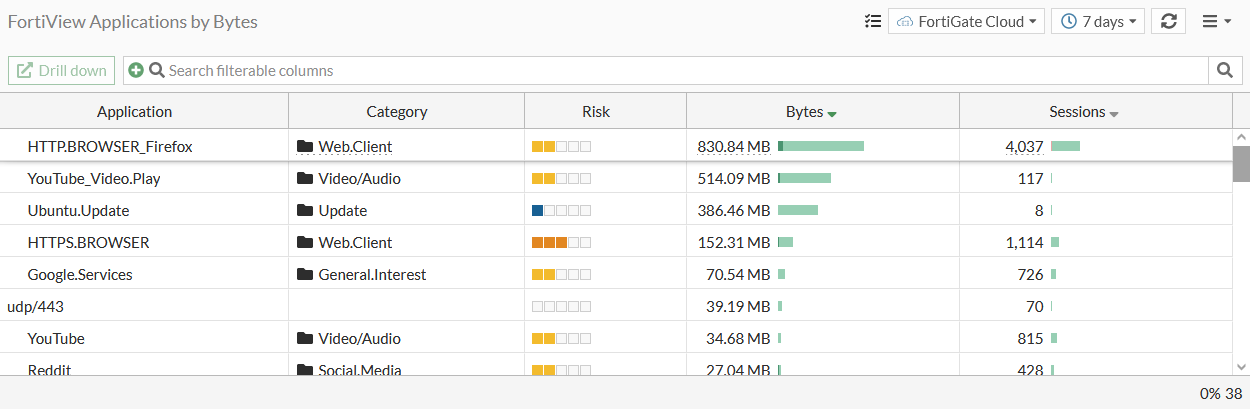Open the 7 days time range dropdown
This screenshot has height=409, width=1250.
[1097, 21]
